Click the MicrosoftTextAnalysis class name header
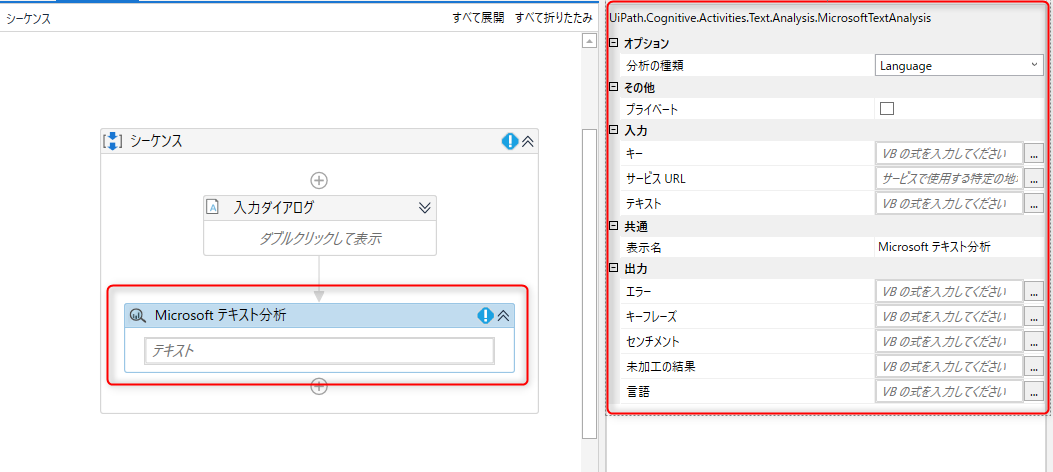 [770, 18]
